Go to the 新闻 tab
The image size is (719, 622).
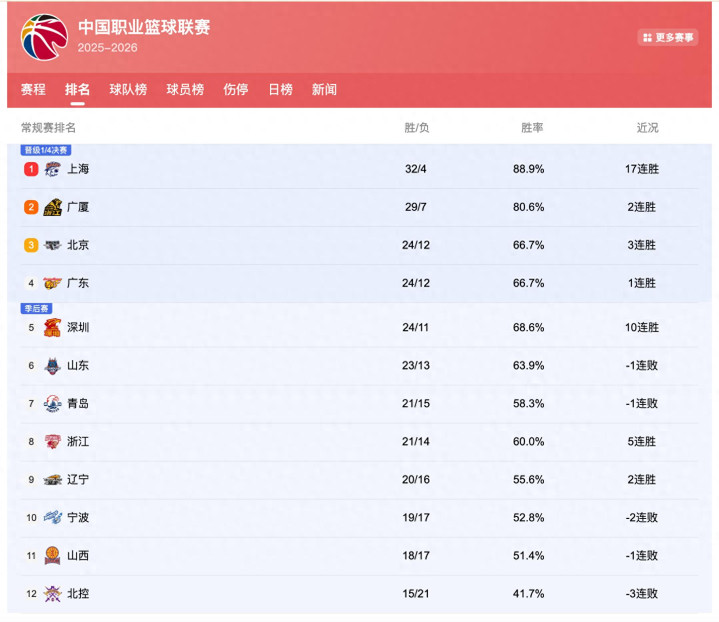click(x=324, y=89)
